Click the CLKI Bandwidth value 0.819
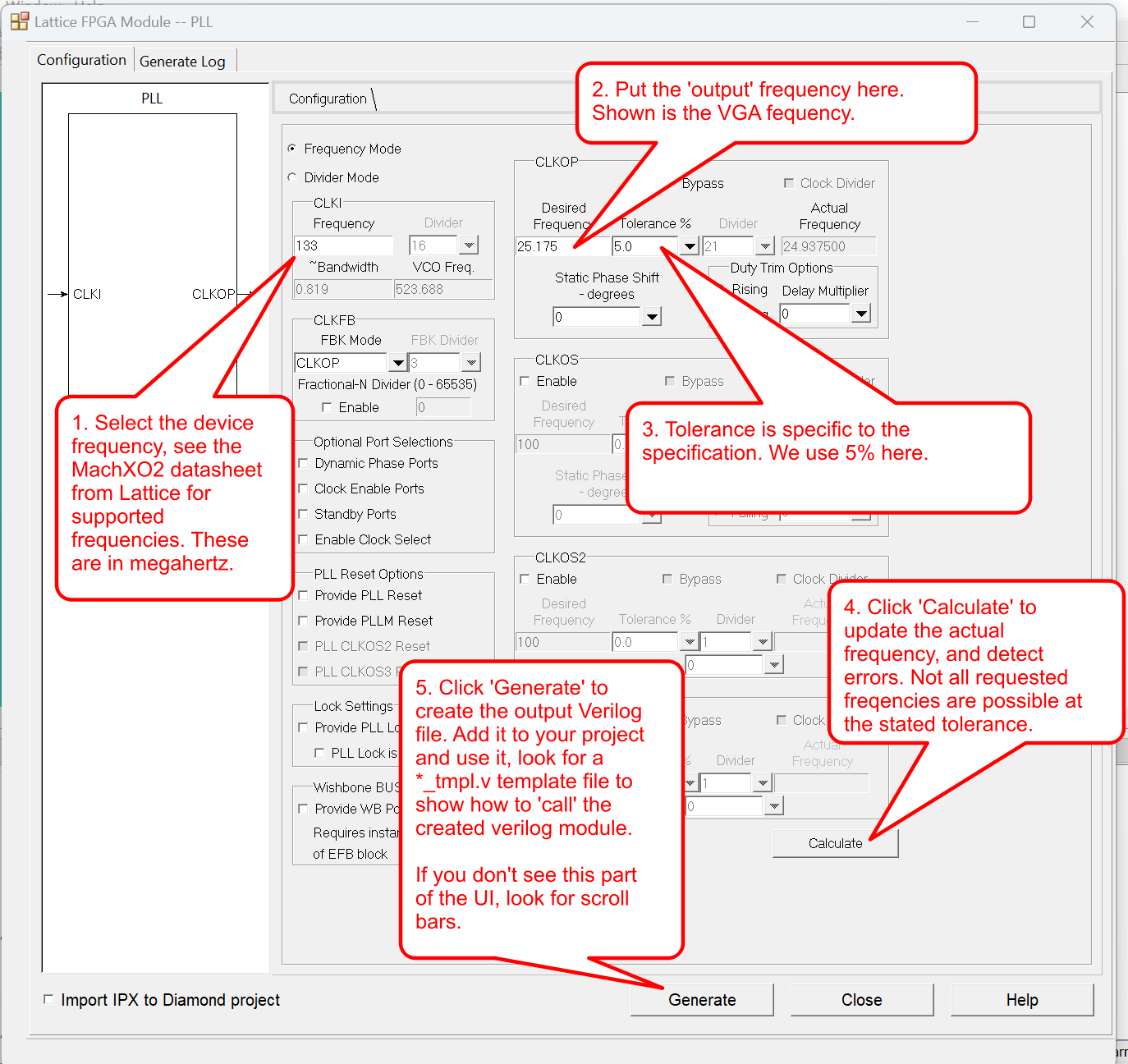The image size is (1128, 1064). tap(343, 289)
